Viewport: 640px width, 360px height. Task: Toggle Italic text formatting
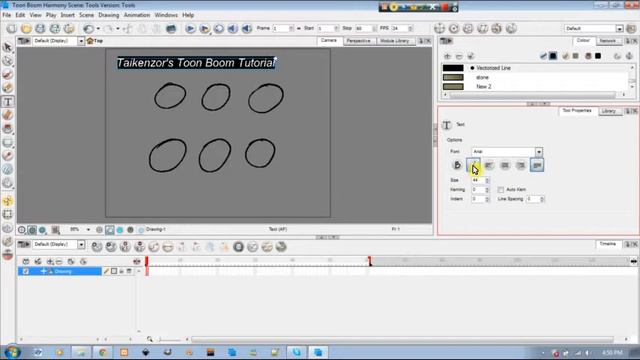pos(473,165)
